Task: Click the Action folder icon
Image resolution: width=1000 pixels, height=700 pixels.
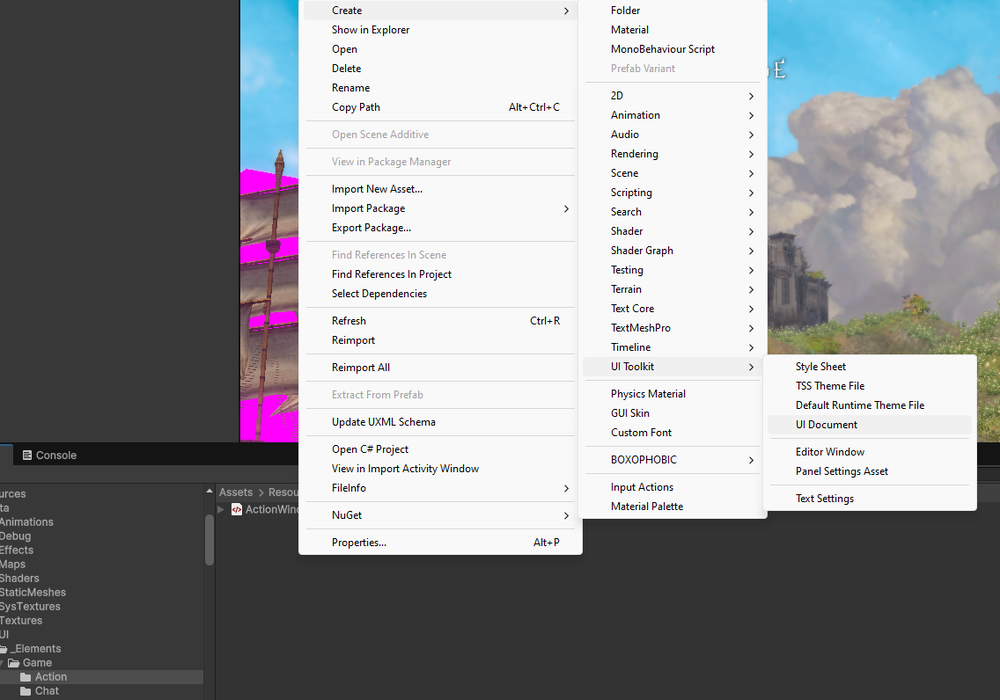Action: click(26, 677)
